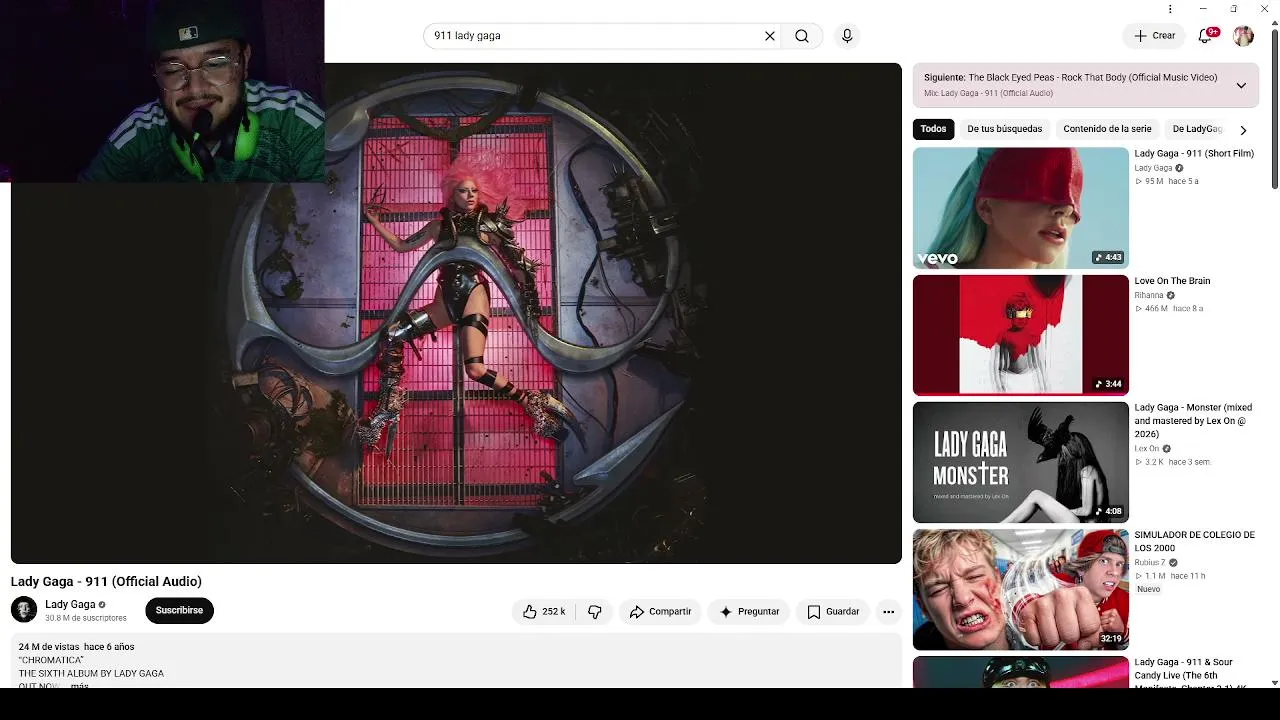Start voice search with the microphone icon
Screen dimensions: 1280x720
coord(847,36)
